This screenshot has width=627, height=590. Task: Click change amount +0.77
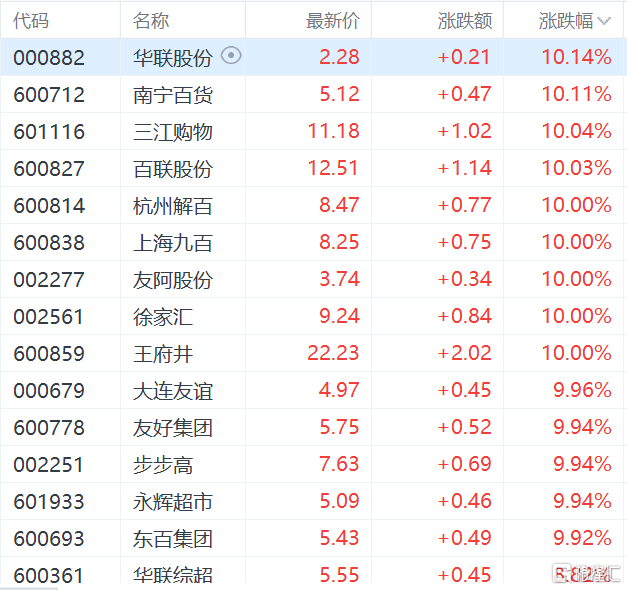tap(464, 205)
